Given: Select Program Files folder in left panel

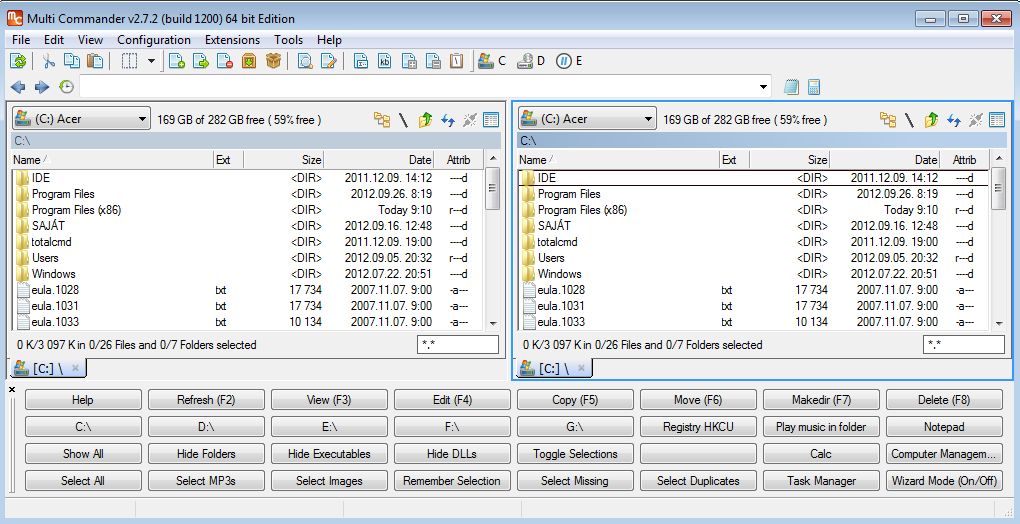Looking at the screenshot, I should point(63,194).
